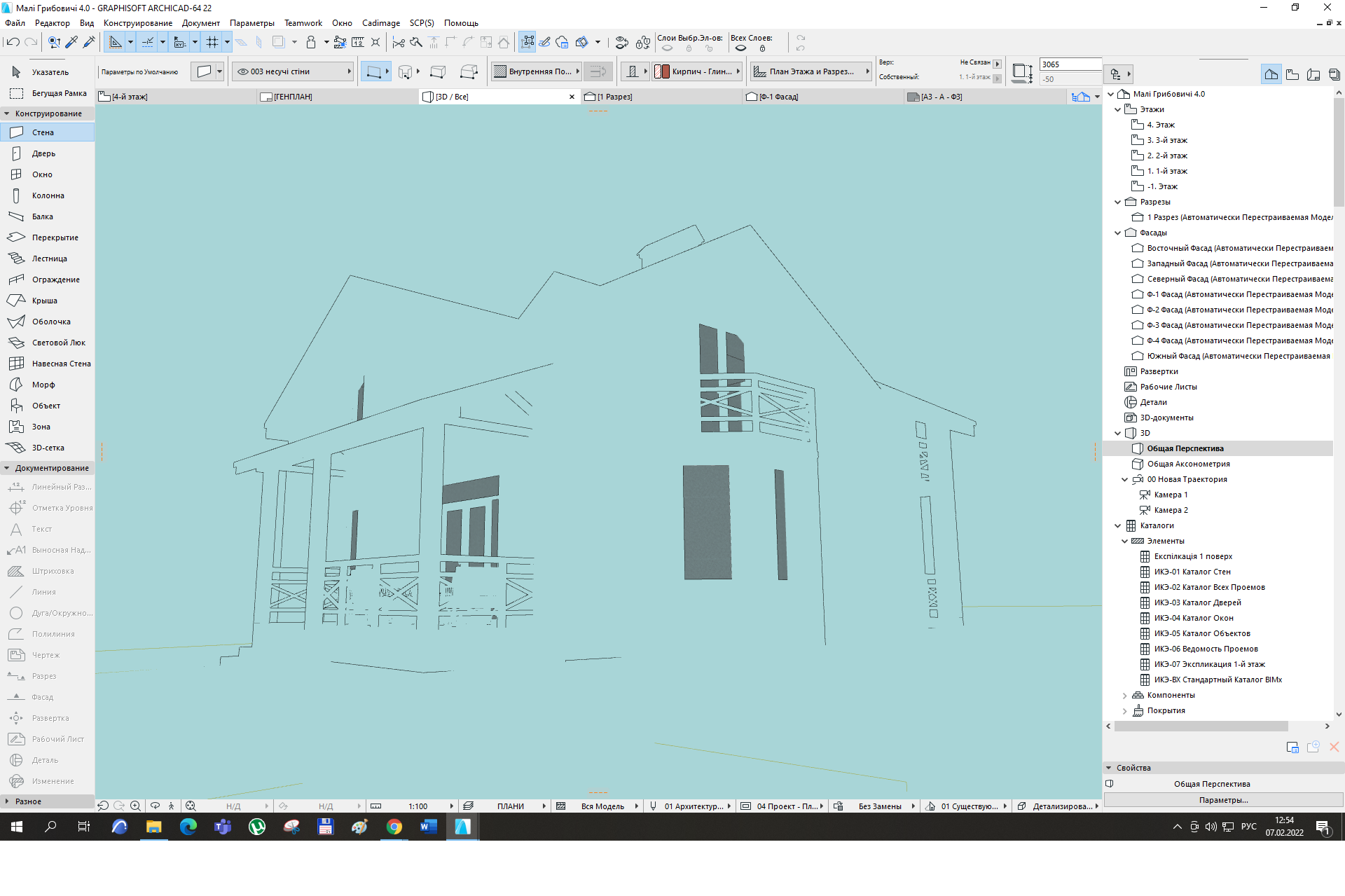Click the navigator horizontal scrollbar
1345x896 pixels.
(x=1201, y=726)
